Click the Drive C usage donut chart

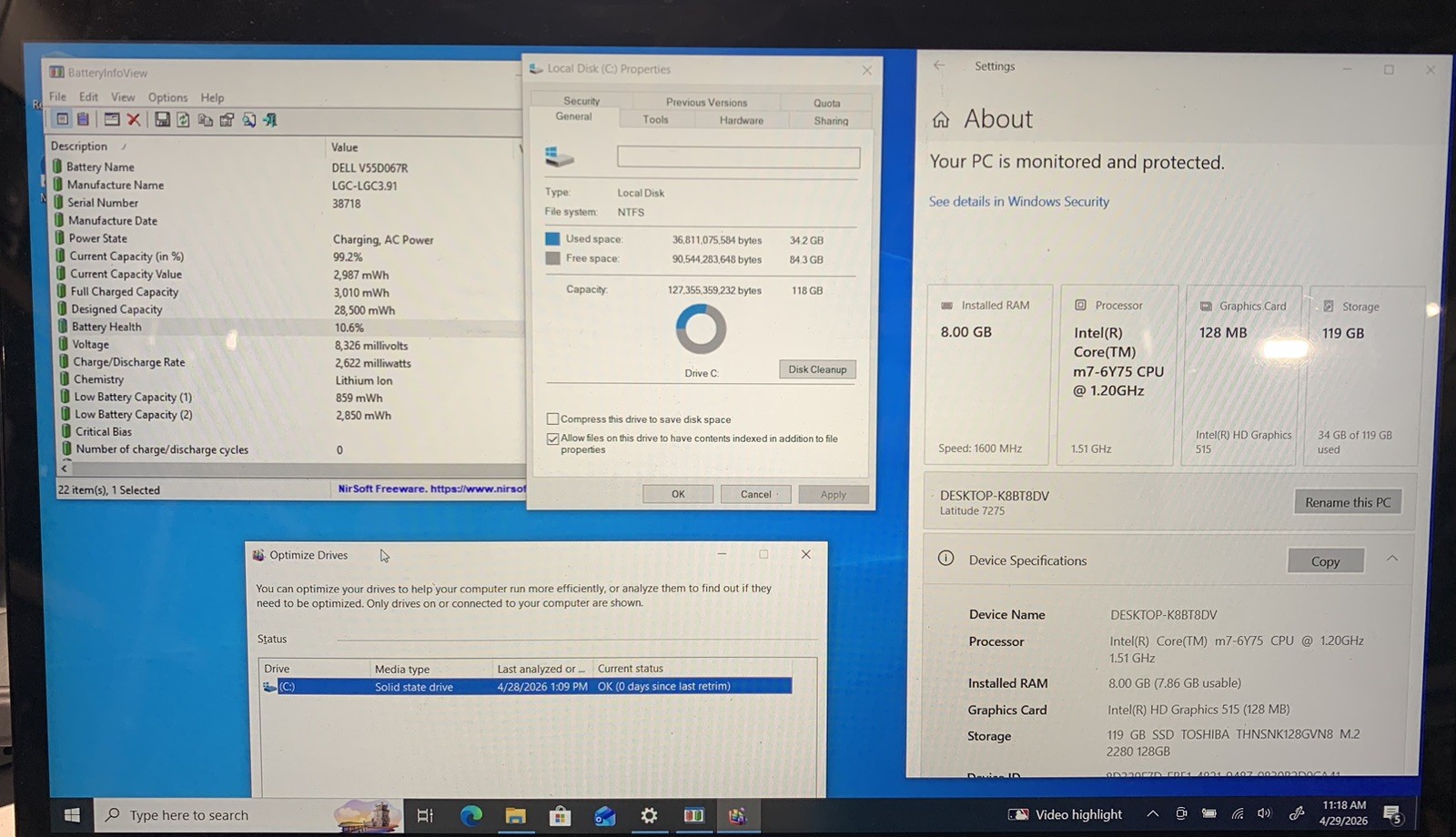(x=701, y=328)
